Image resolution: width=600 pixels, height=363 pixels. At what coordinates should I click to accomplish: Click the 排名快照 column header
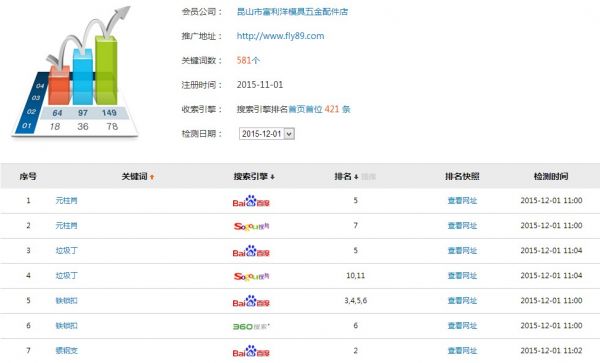click(462, 176)
